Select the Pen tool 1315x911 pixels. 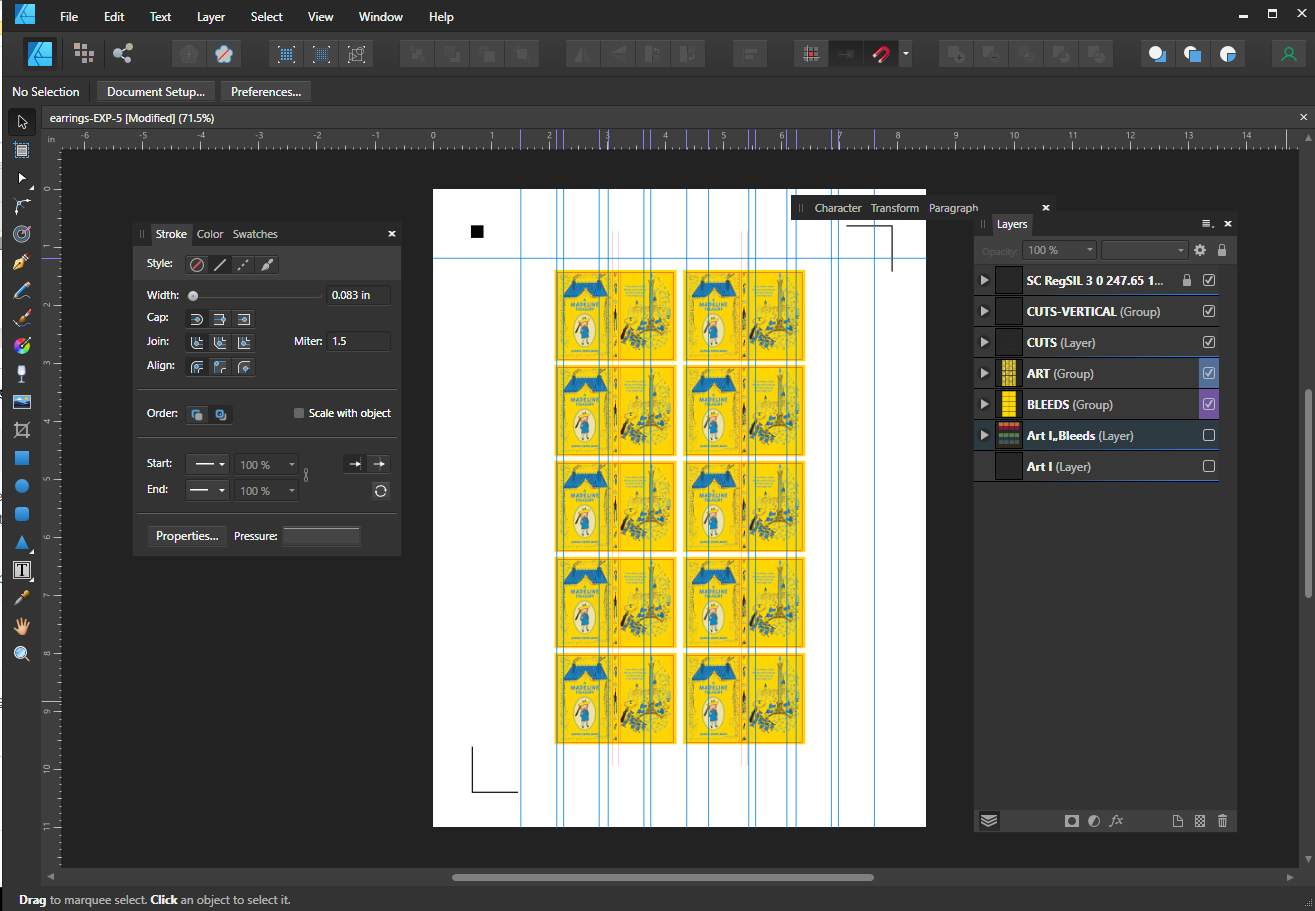[x=21, y=262]
